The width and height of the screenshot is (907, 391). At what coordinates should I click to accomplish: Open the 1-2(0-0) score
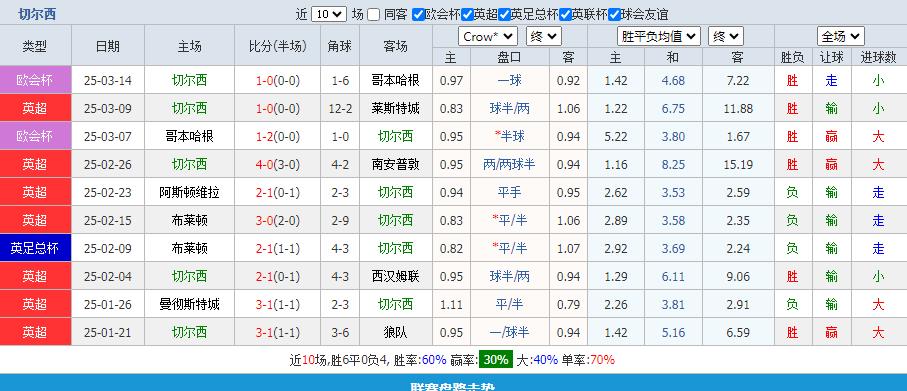pos(278,137)
